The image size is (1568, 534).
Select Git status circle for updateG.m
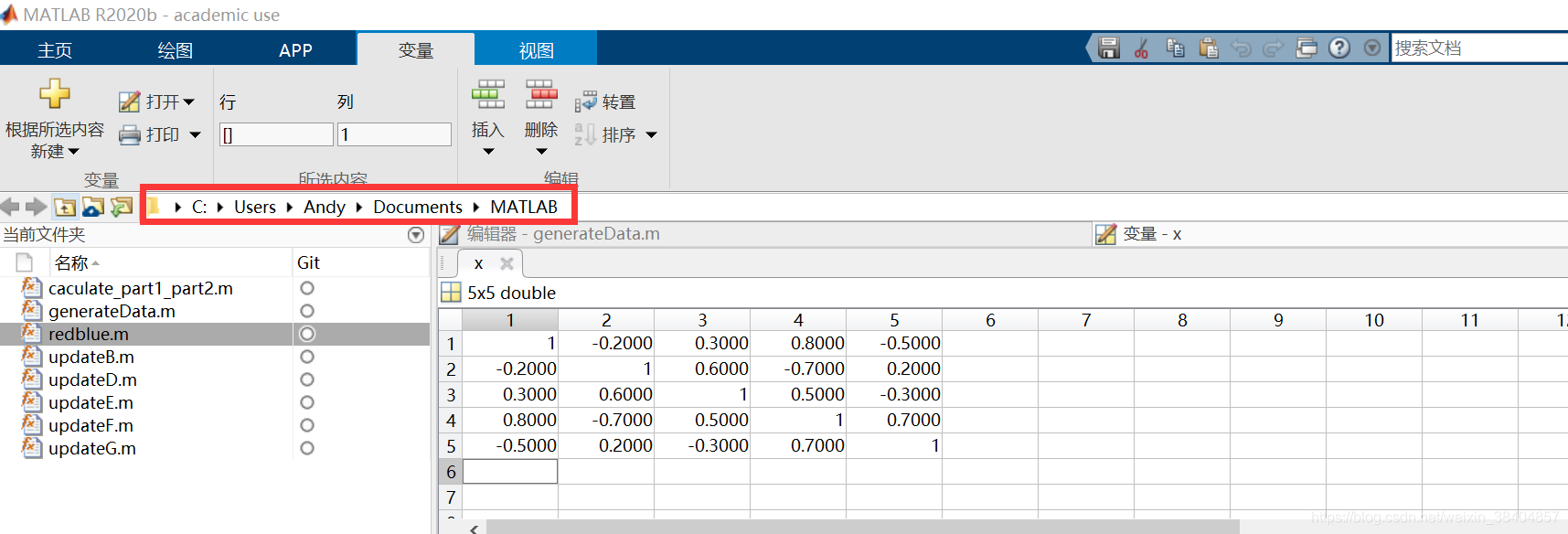(x=307, y=448)
